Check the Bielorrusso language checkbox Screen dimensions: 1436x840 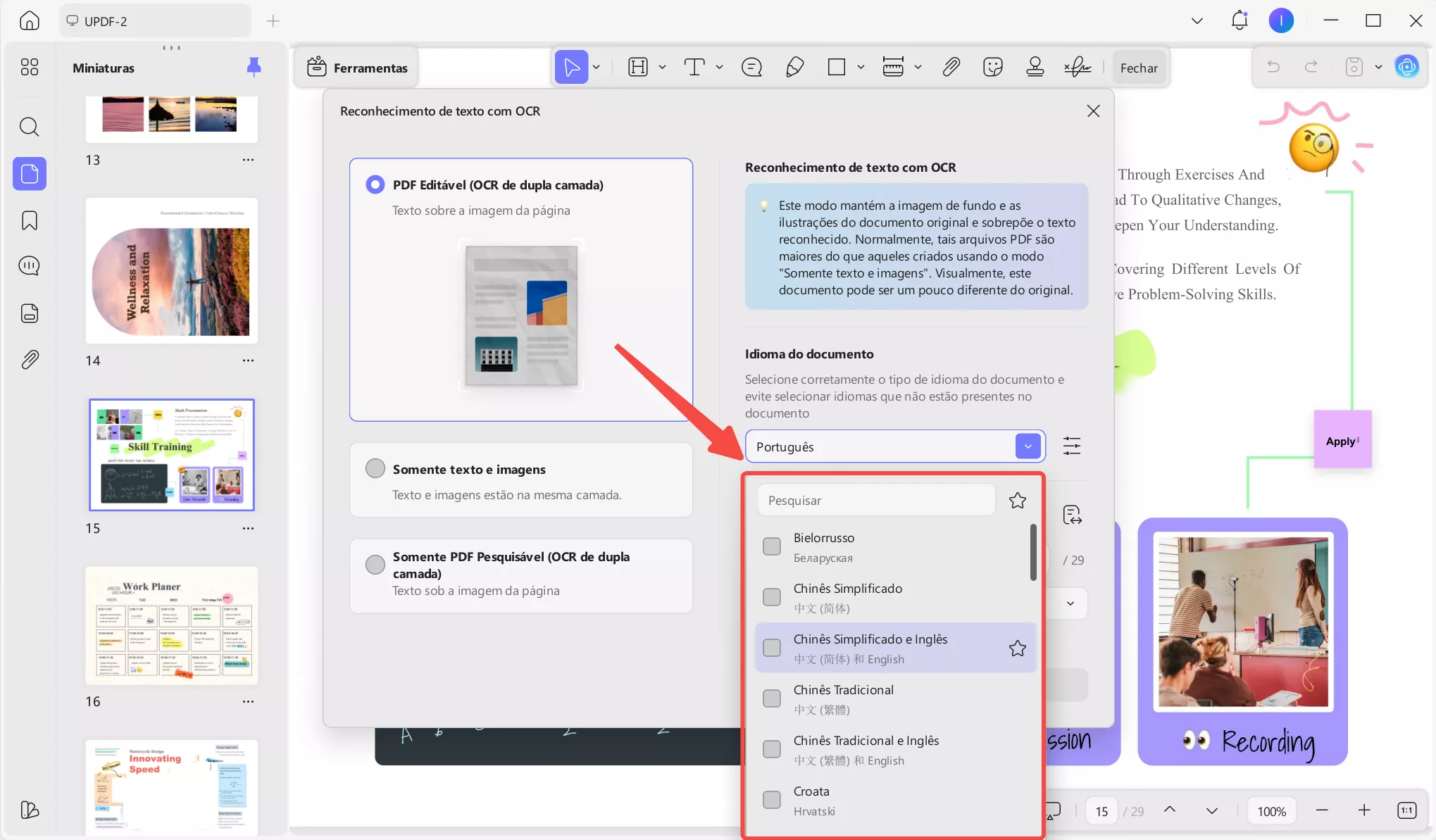tap(772, 546)
